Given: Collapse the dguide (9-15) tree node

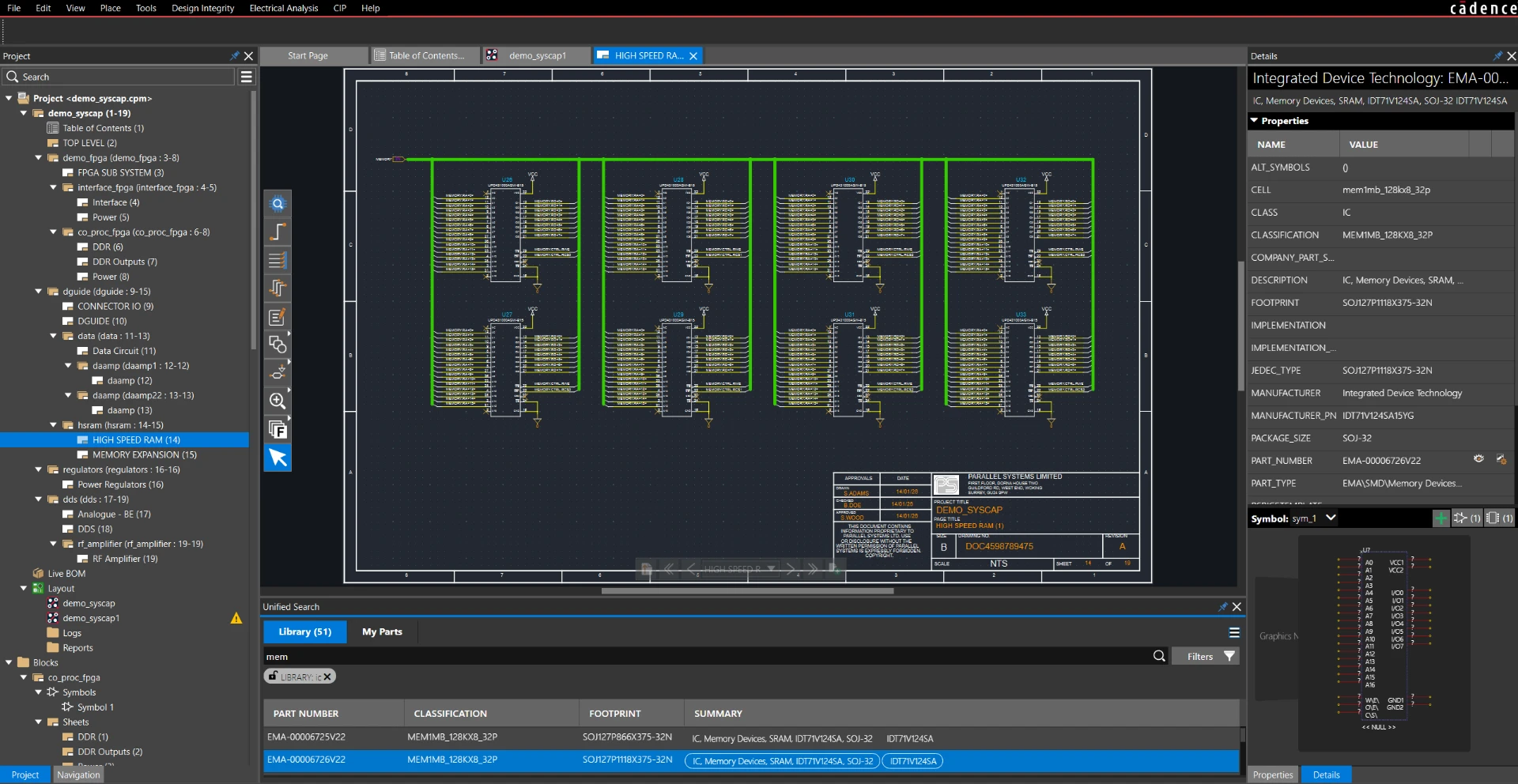Looking at the screenshot, I should [x=38, y=292].
